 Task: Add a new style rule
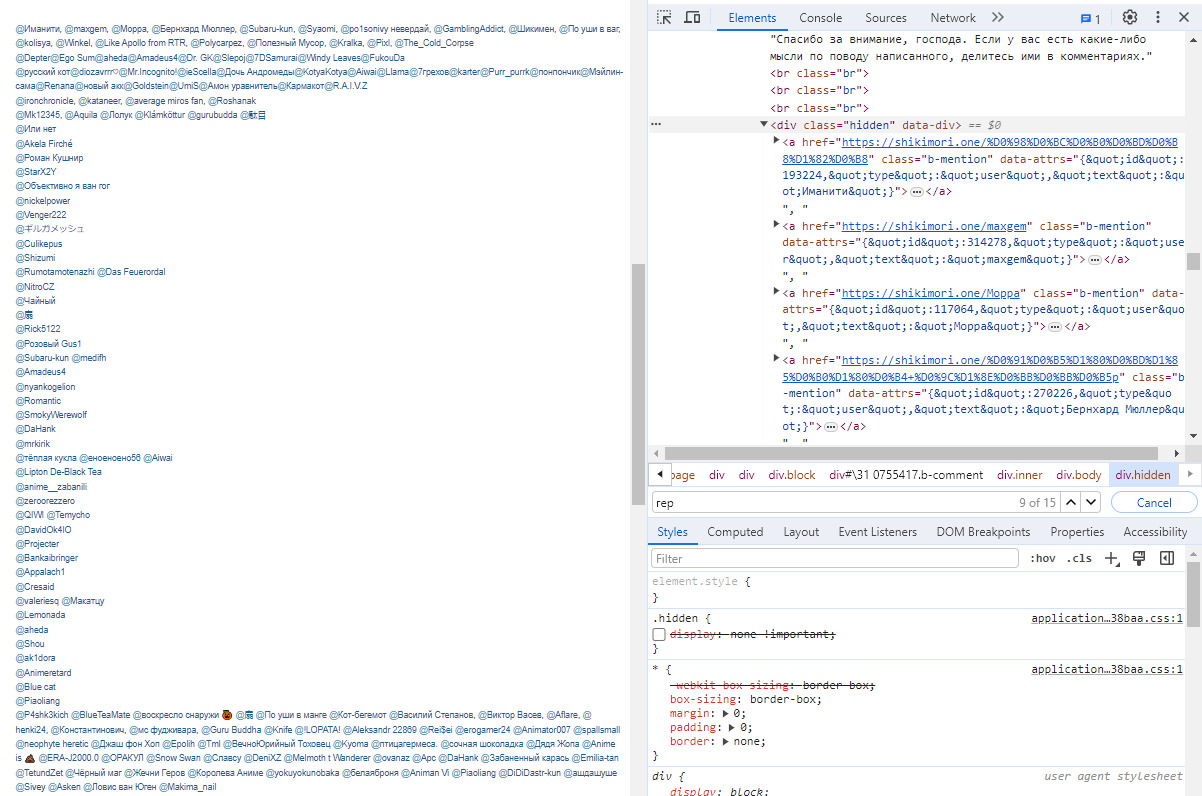[x=1111, y=558]
